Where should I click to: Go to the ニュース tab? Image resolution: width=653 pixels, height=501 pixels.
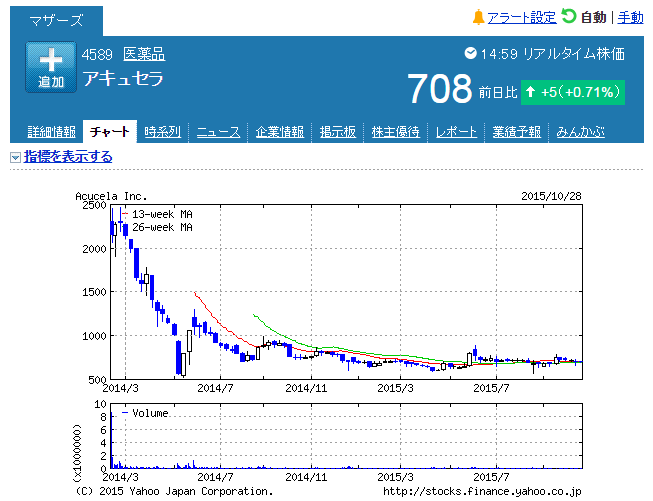click(x=218, y=132)
